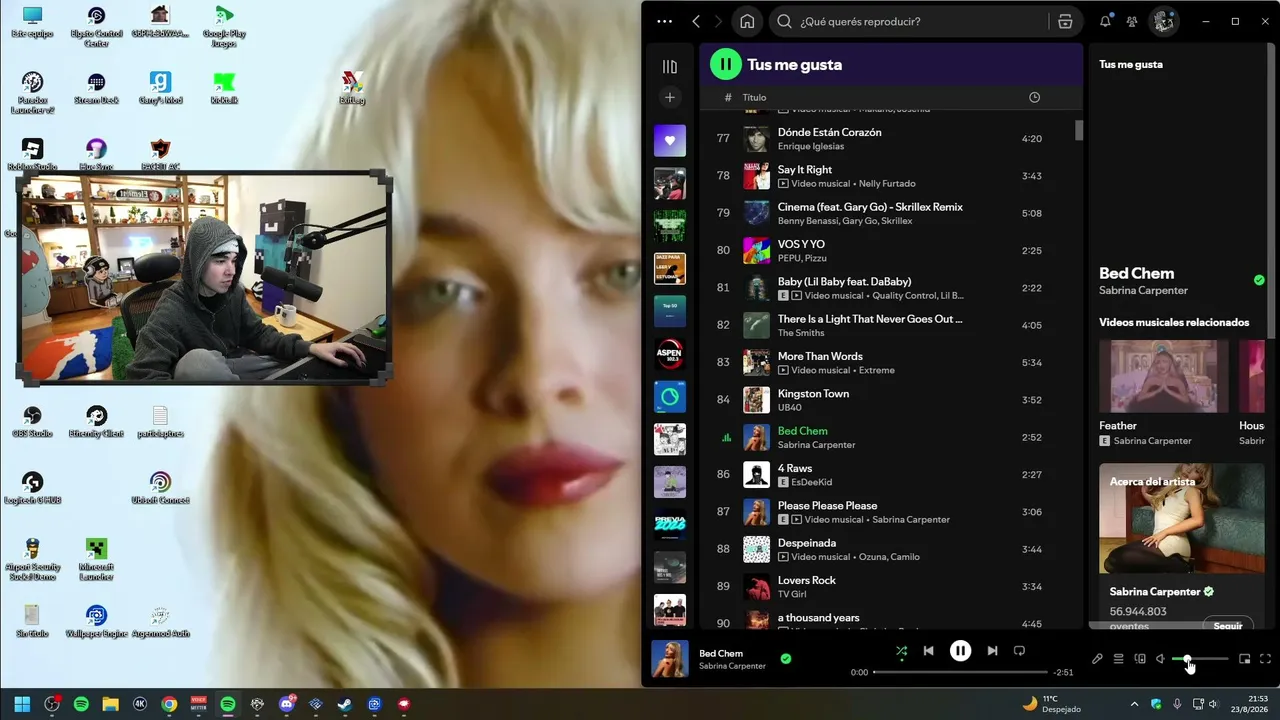Toggle the saved checkmark beside Bed Chem in player bar
The image size is (1280, 720).
click(786, 659)
